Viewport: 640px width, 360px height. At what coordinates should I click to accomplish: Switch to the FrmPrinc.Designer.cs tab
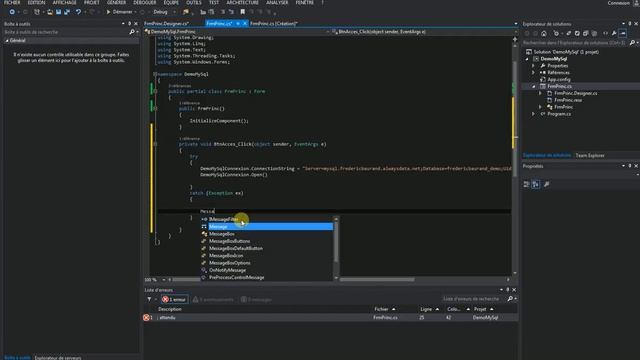(167, 24)
